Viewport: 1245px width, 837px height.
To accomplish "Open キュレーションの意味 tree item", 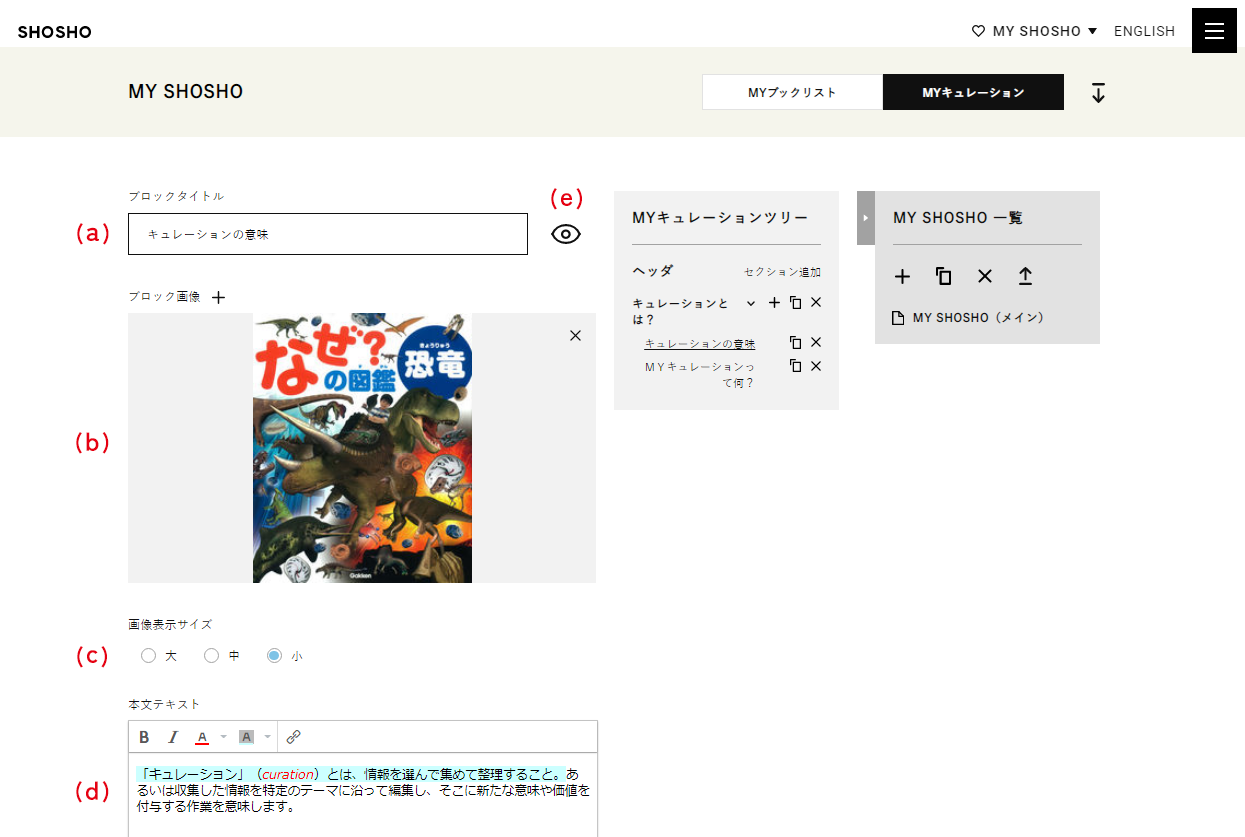I will pos(700,343).
